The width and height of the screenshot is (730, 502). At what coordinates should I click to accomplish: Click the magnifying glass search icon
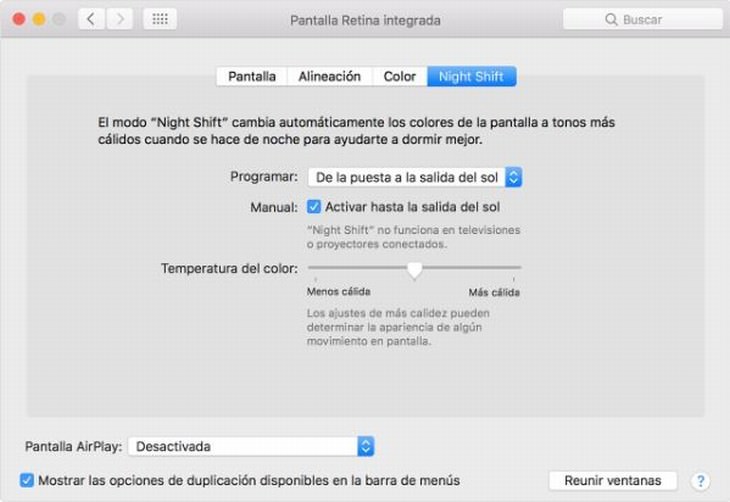(x=611, y=20)
